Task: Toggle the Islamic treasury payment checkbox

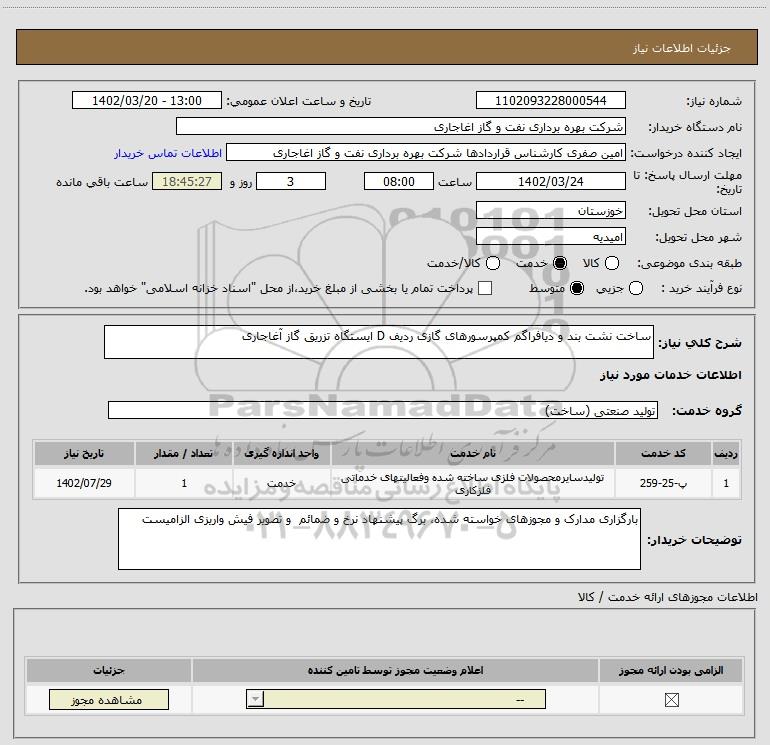Action: (x=485, y=288)
